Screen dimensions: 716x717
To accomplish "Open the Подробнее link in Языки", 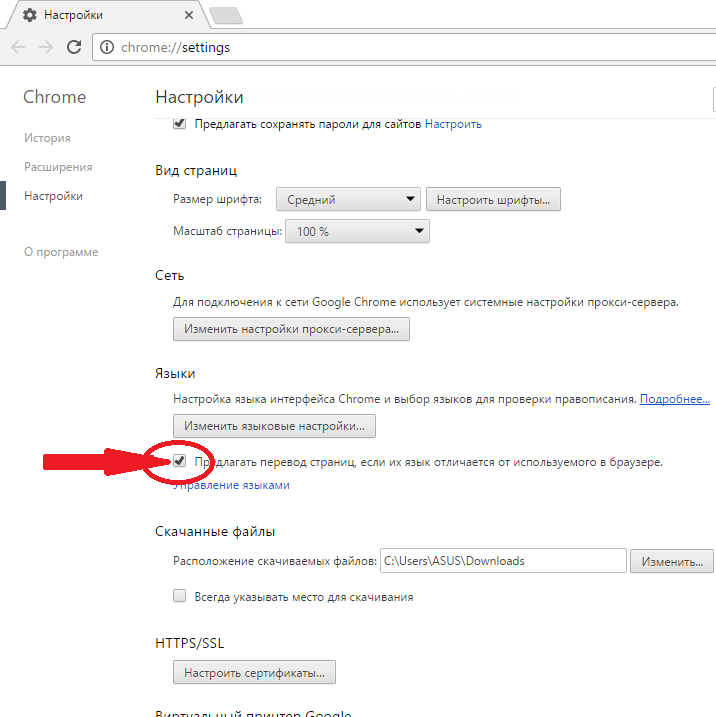I will (674, 399).
